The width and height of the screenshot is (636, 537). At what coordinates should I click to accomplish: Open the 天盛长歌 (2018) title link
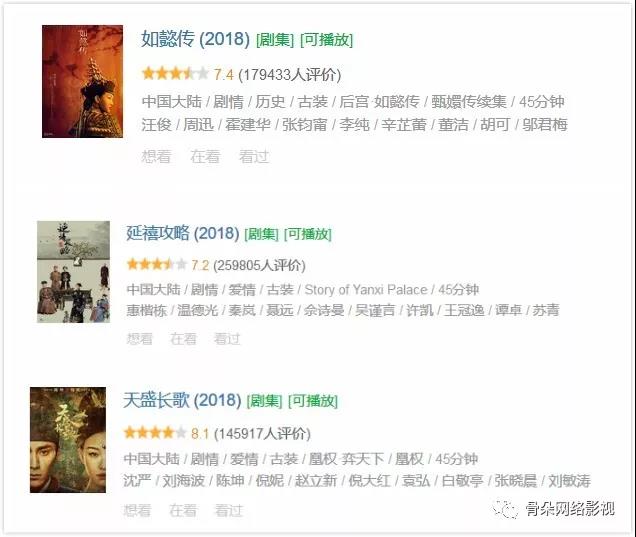[x=183, y=400]
